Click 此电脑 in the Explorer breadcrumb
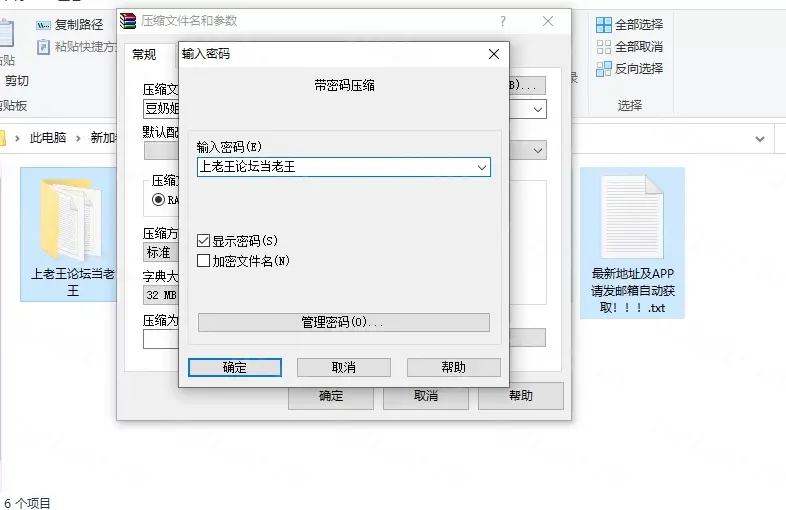The image size is (786, 510). click(48, 138)
